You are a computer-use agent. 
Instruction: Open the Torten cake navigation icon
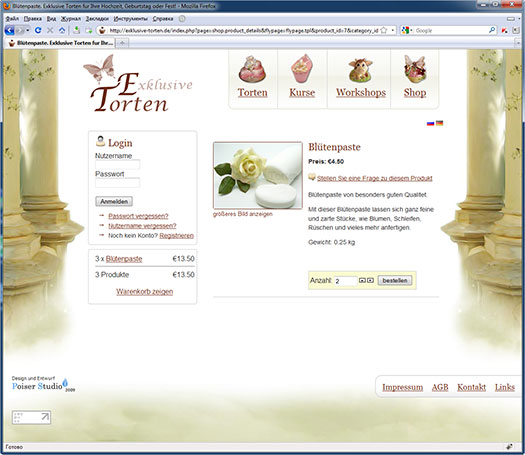tap(252, 69)
